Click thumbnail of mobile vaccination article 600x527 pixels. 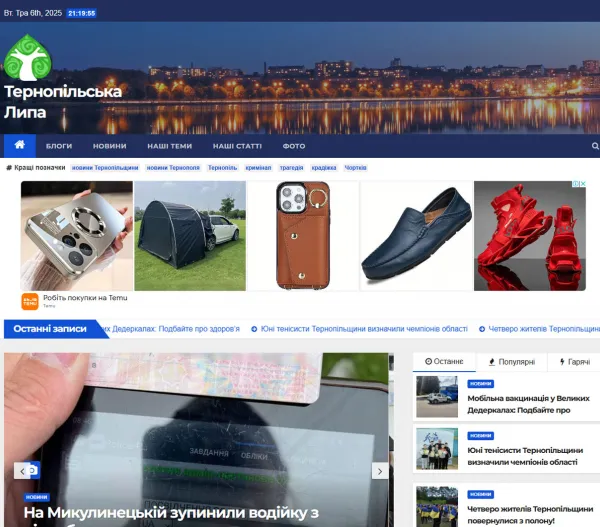pyautogui.click(x=437, y=396)
